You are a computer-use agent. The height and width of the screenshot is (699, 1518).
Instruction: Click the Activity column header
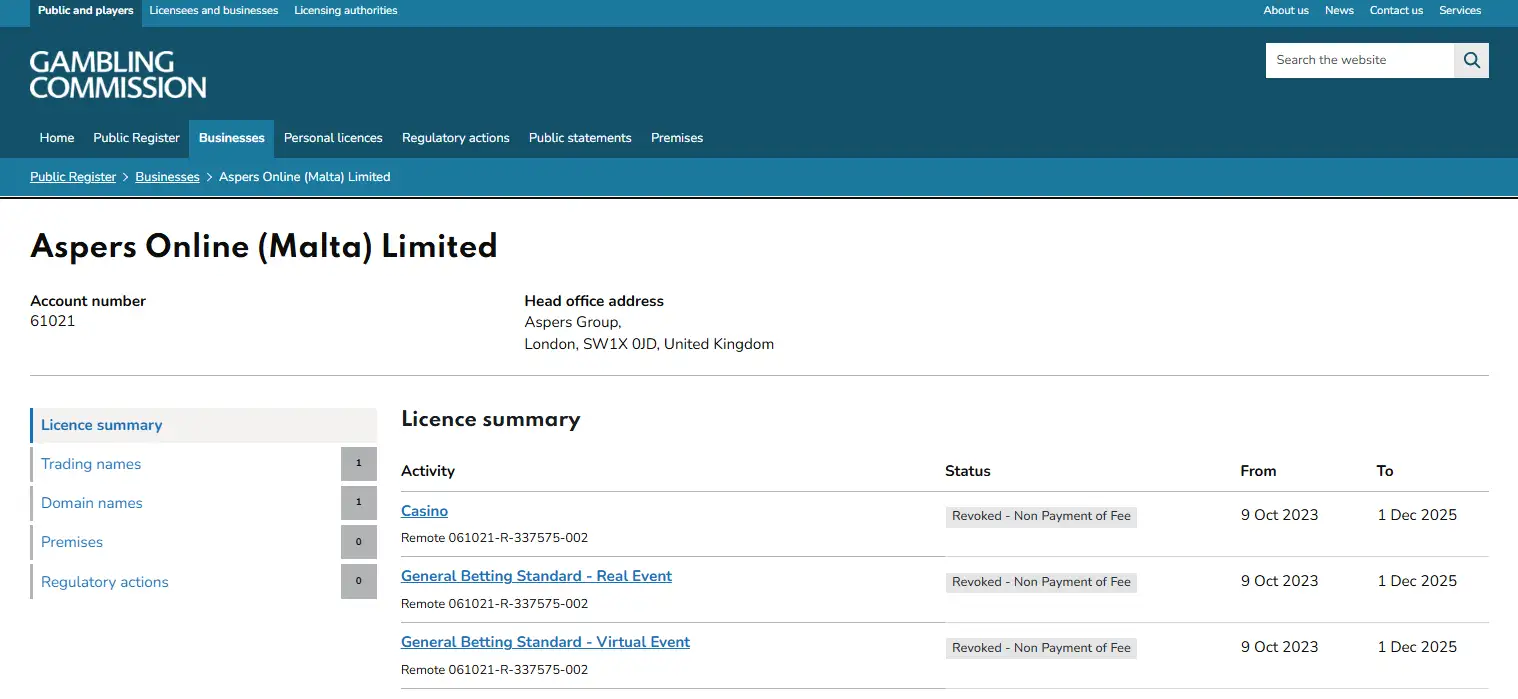[x=428, y=471]
